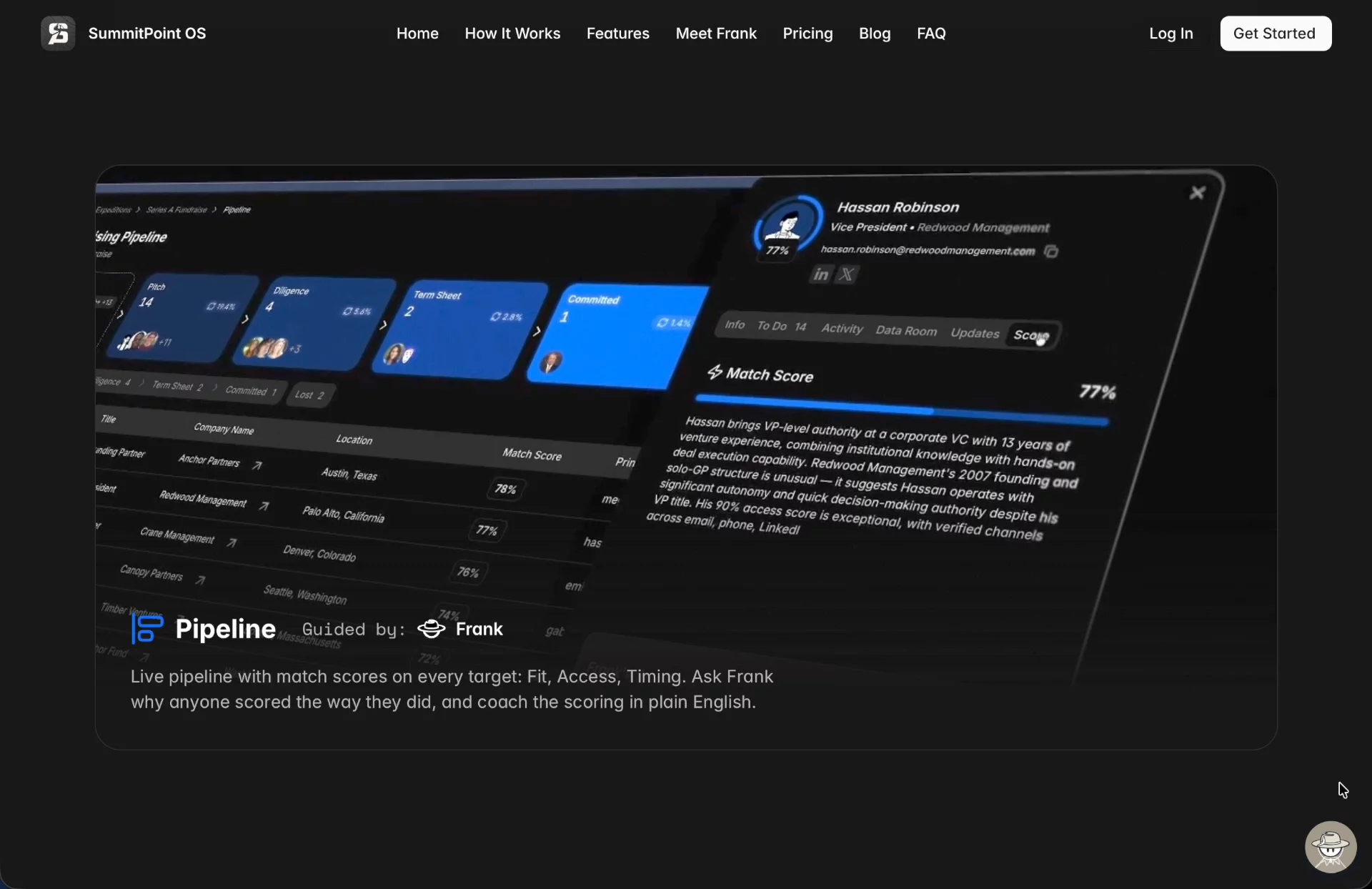1372x889 pixels.
Task: Click the Log In link
Action: [1171, 34]
